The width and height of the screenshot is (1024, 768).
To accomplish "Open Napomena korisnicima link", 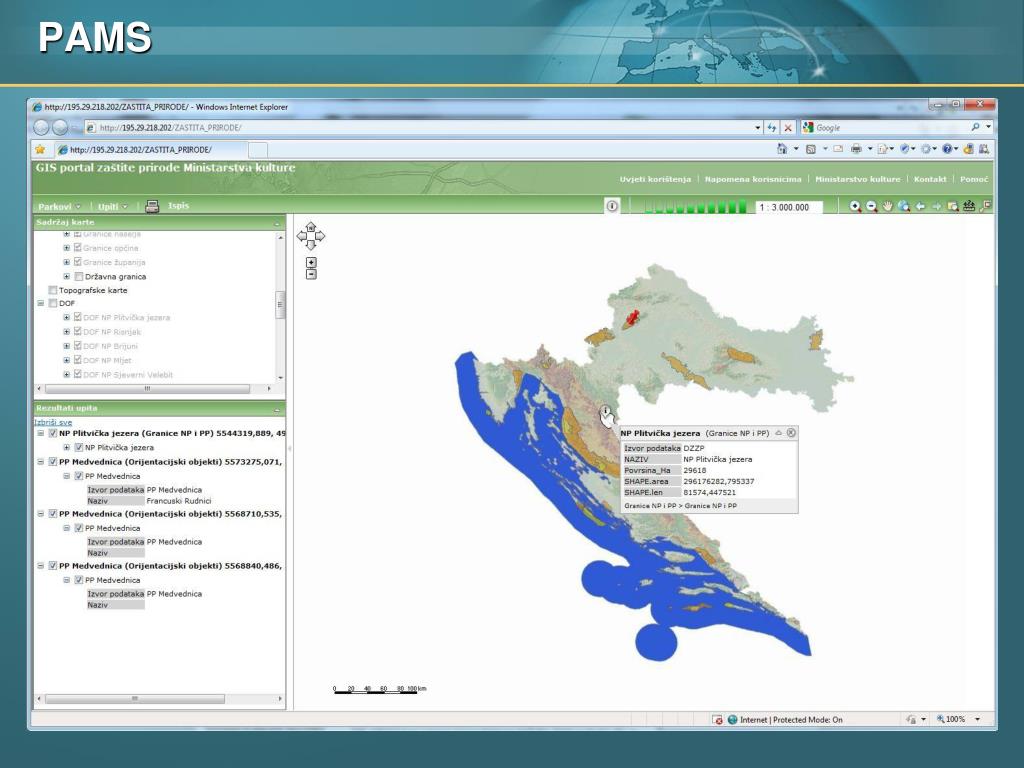I will (x=753, y=179).
